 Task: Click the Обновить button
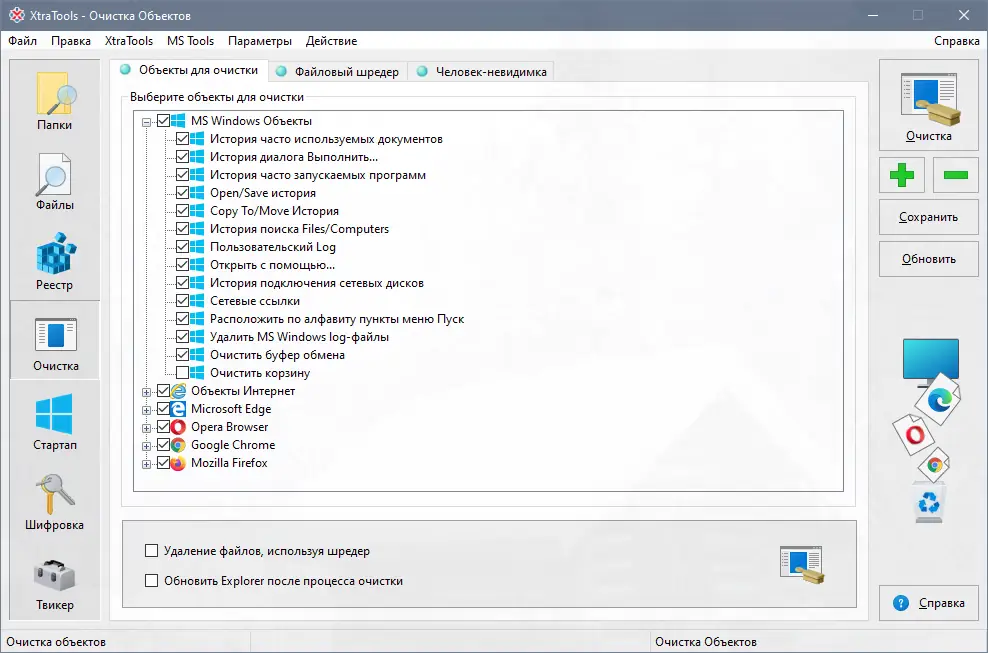click(929, 259)
